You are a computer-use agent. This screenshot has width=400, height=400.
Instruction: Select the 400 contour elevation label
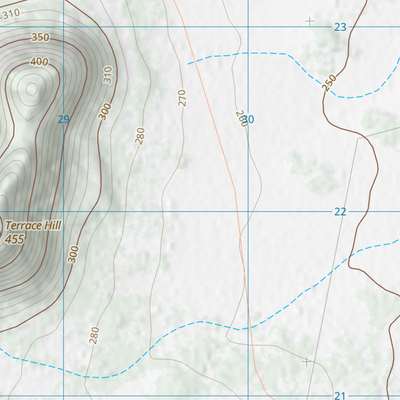click(x=39, y=62)
